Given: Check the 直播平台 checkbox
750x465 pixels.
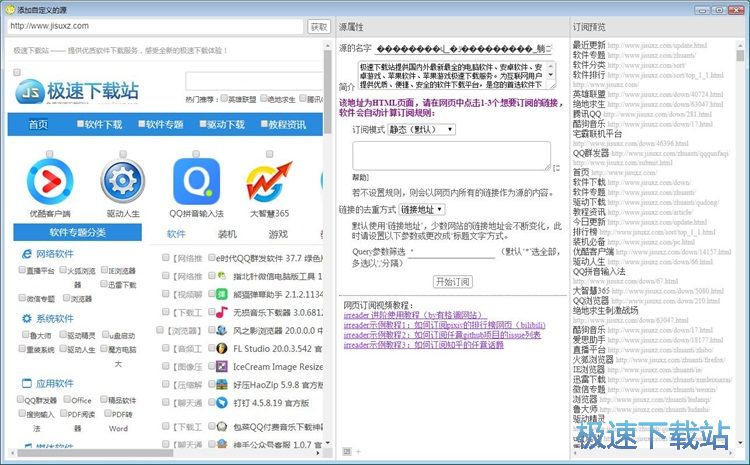Looking at the screenshot, I should click(x=22, y=270).
